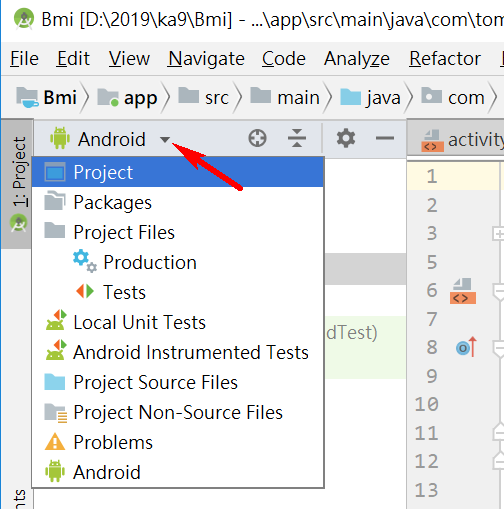Choose Packages view option

178,202
